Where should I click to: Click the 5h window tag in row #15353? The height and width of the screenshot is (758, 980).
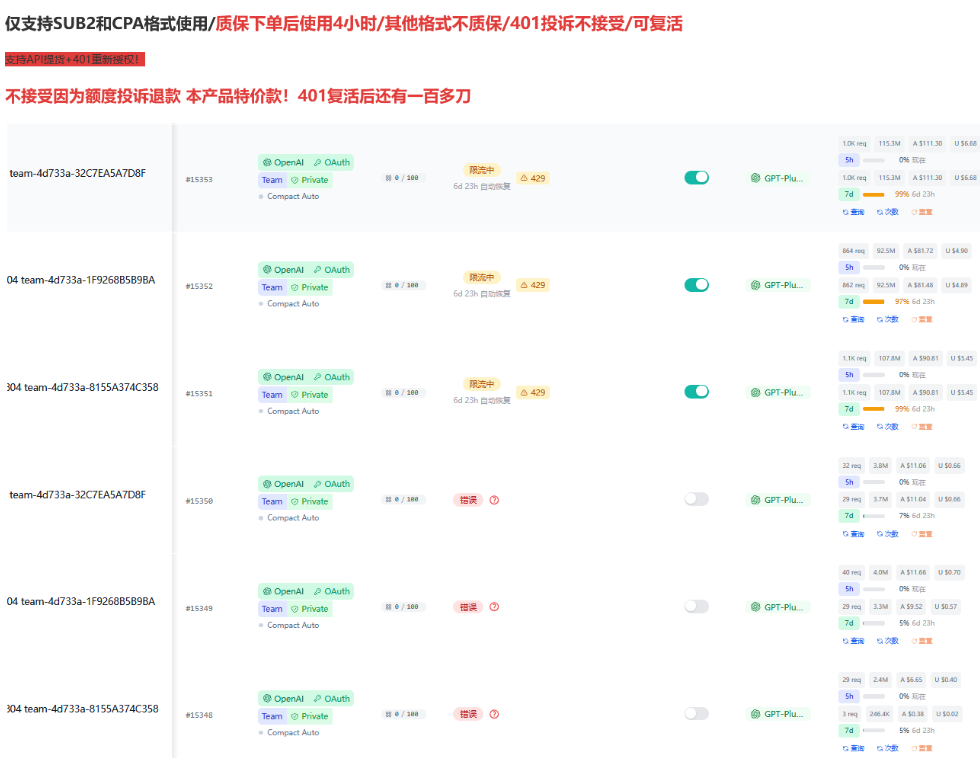pos(849,160)
